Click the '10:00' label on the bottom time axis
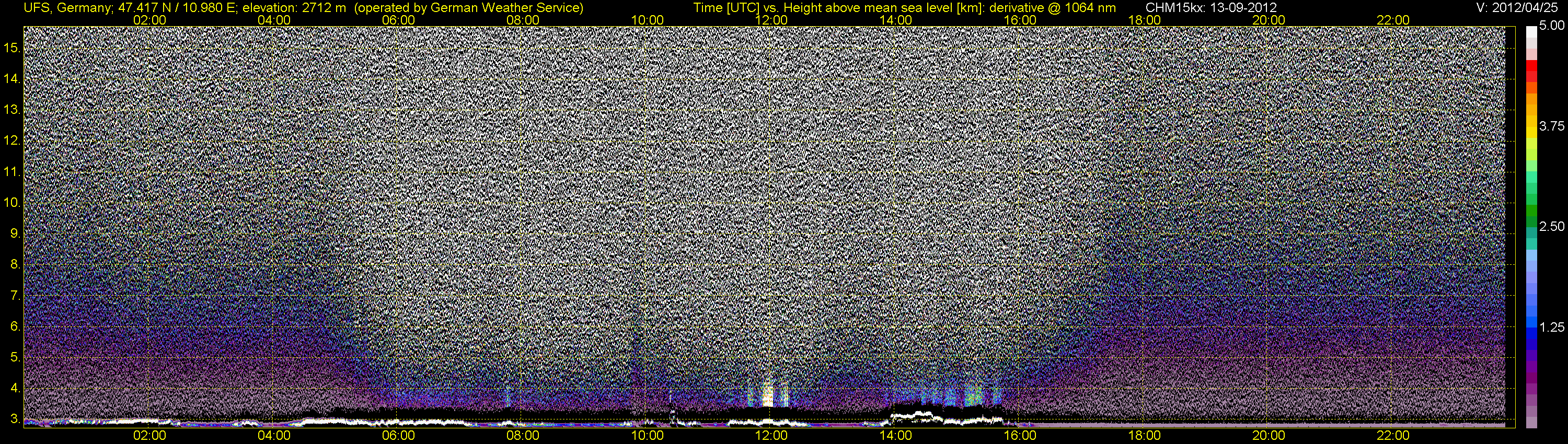 (647, 436)
